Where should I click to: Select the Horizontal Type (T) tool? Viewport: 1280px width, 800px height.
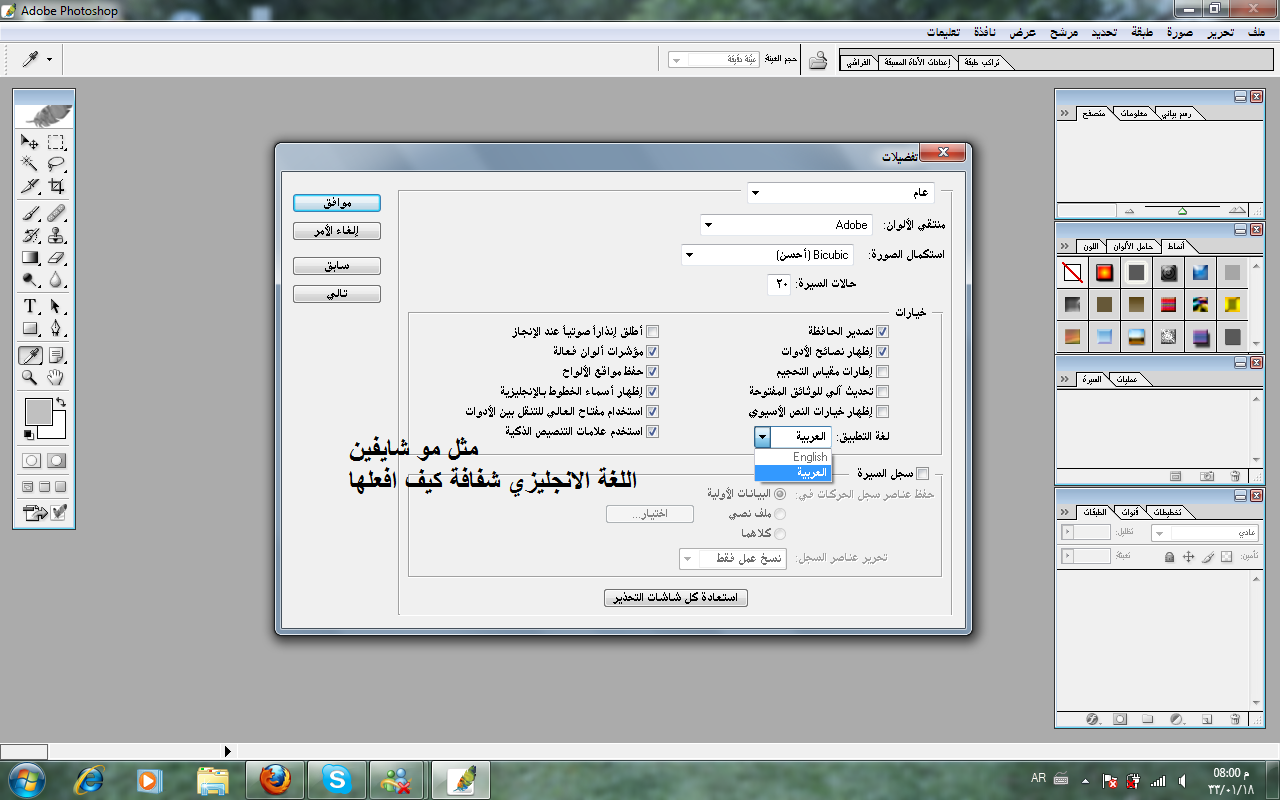31,306
